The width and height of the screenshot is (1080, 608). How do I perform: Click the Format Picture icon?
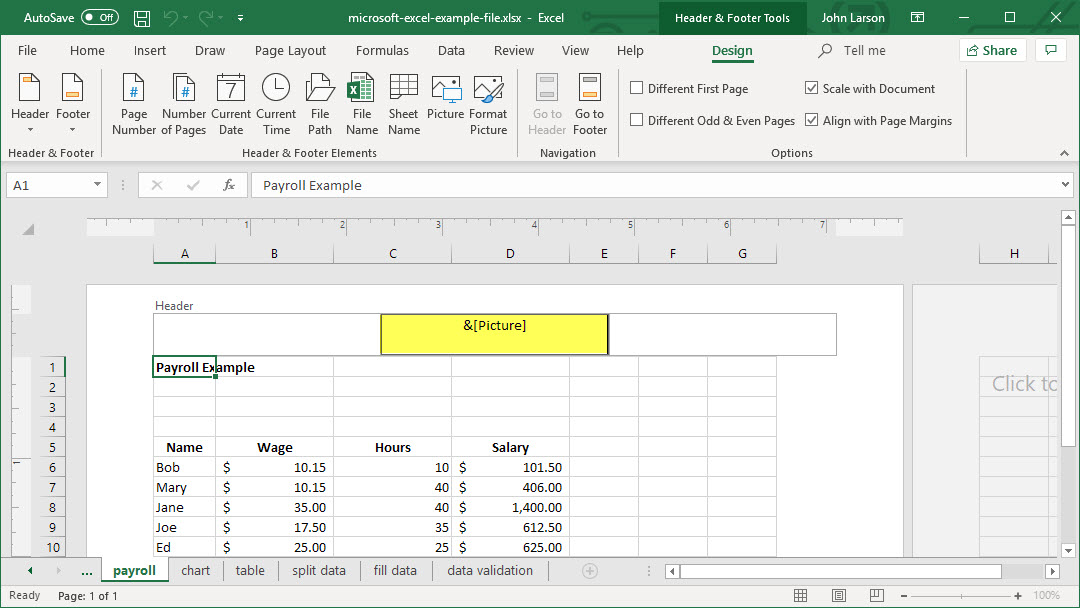coord(488,104)
